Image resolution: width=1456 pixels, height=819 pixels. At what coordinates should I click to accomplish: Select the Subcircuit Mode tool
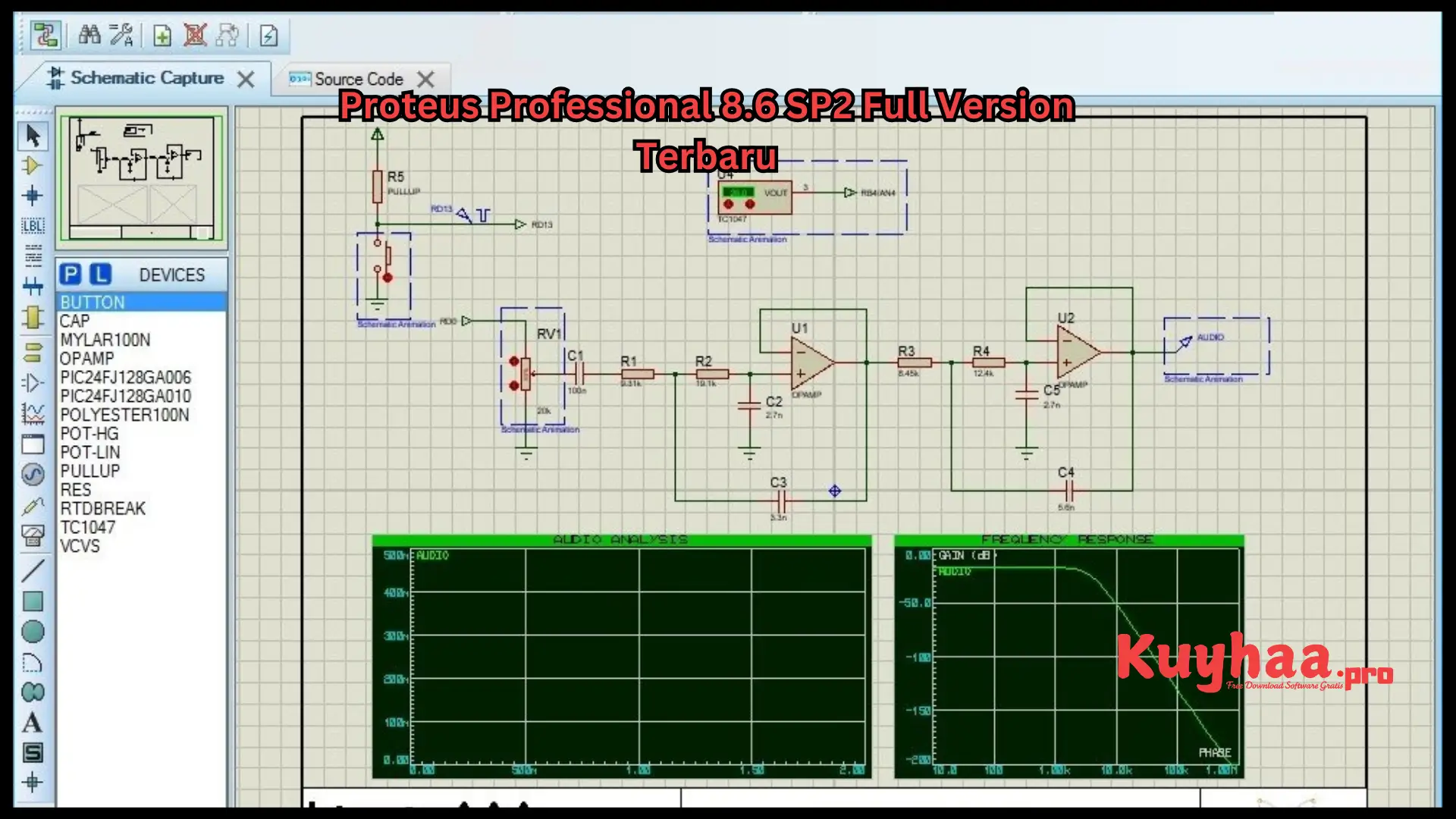coord(33,317)
